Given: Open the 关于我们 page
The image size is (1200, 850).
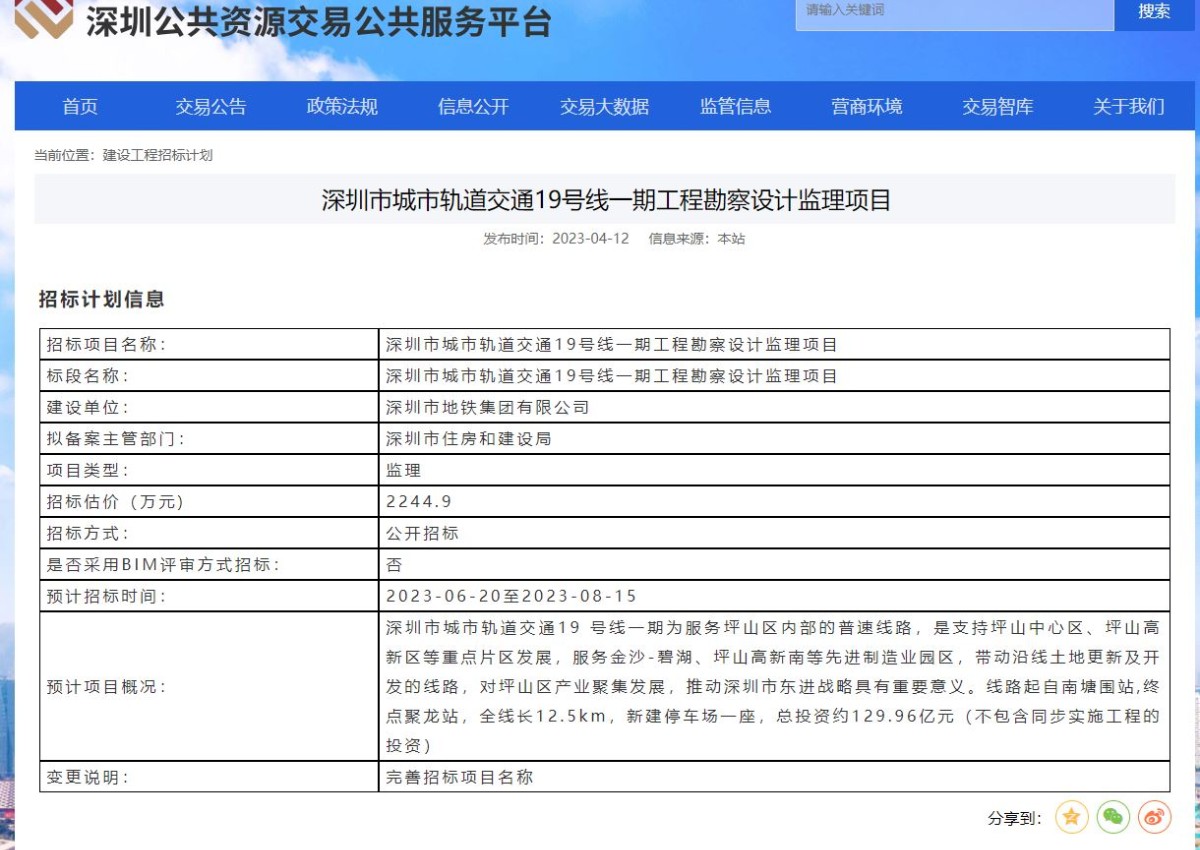Looking at the screenshot, I should click(x=1128, y=107).
